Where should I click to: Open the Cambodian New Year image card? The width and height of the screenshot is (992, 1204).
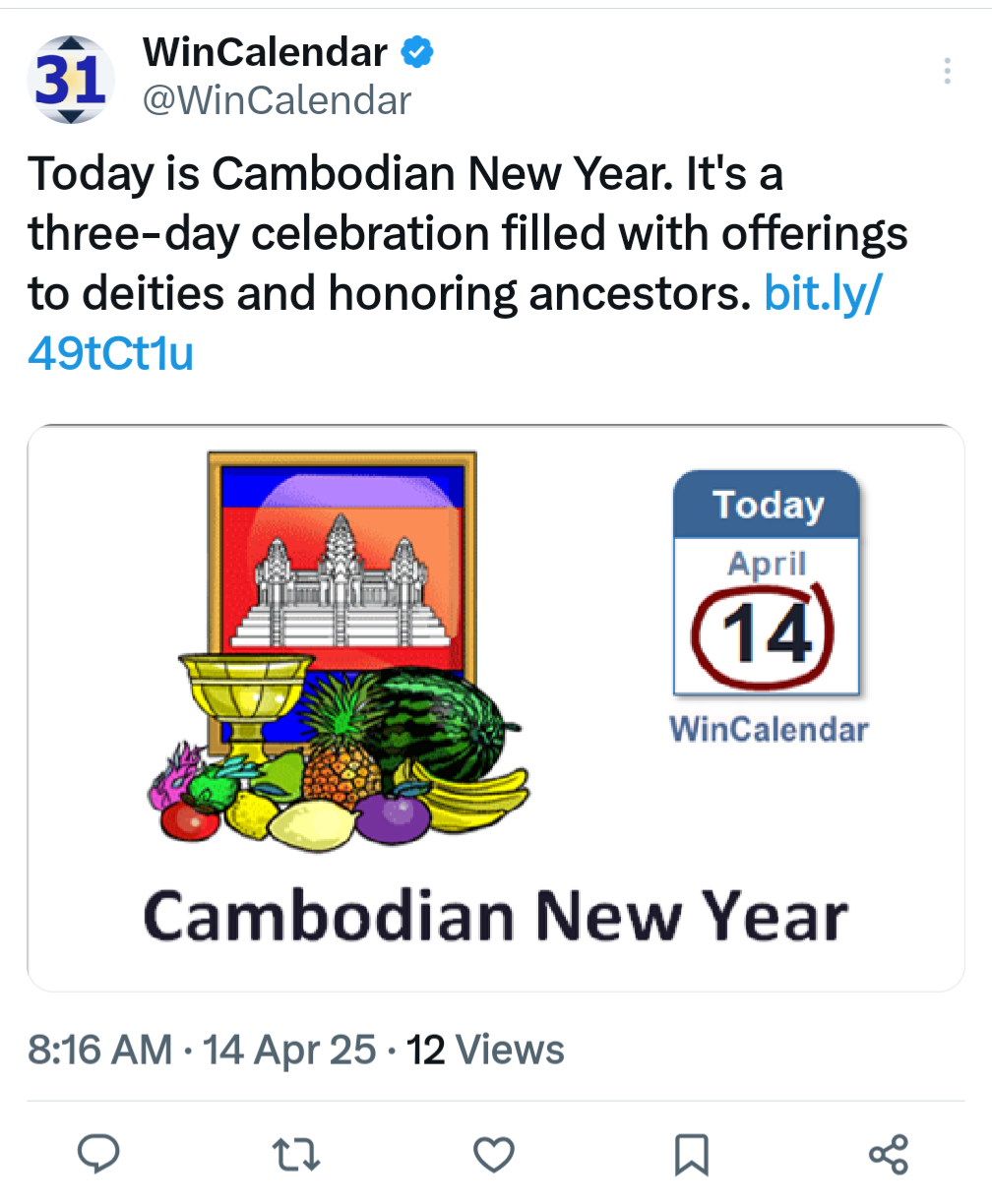click(496, 707)
